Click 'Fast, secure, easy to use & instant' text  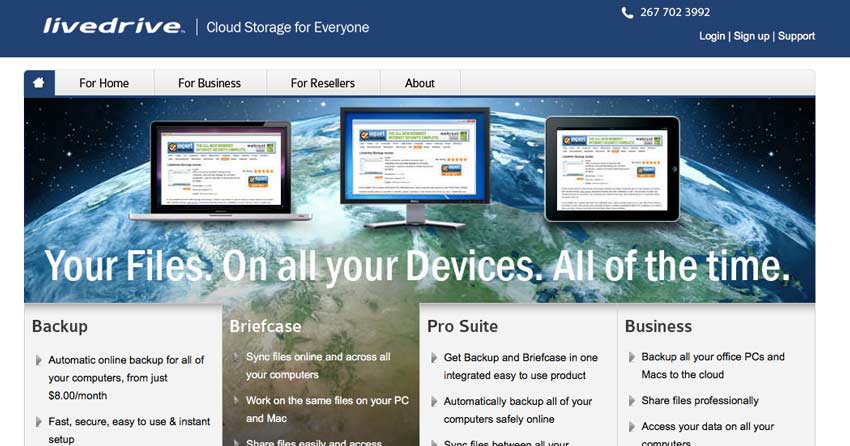point(129,422)
